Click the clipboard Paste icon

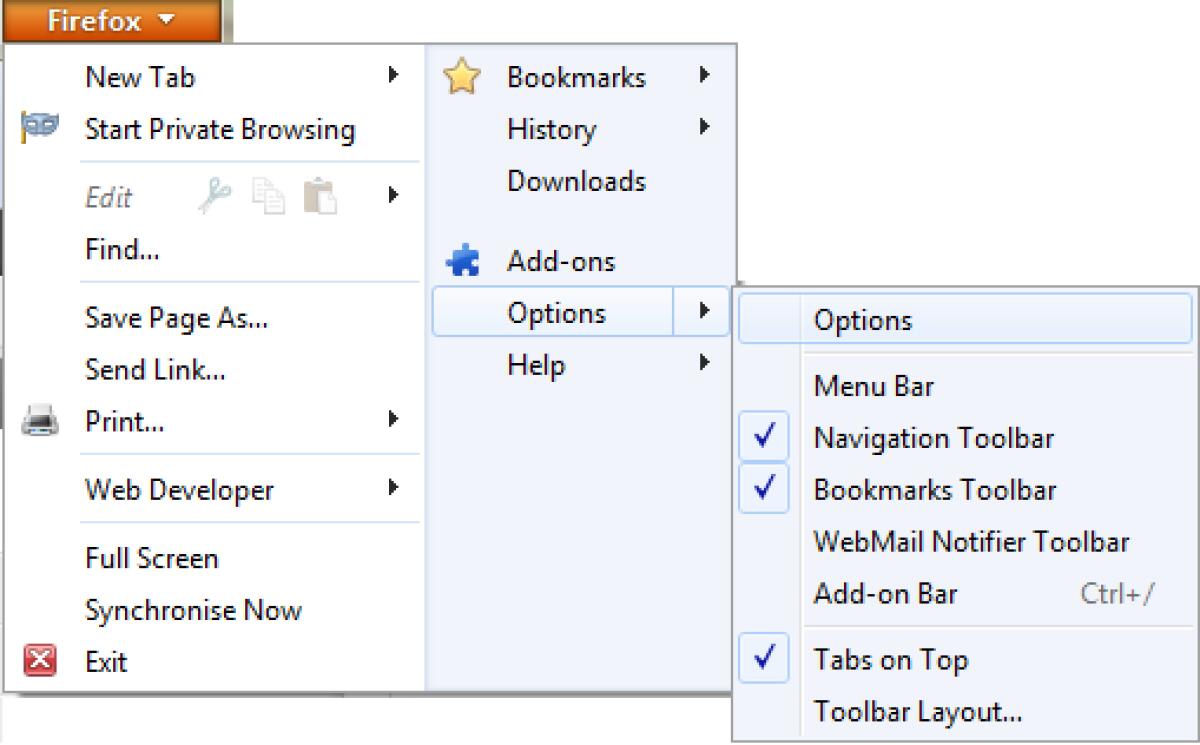pyautogui.click(x=319, y=196)
